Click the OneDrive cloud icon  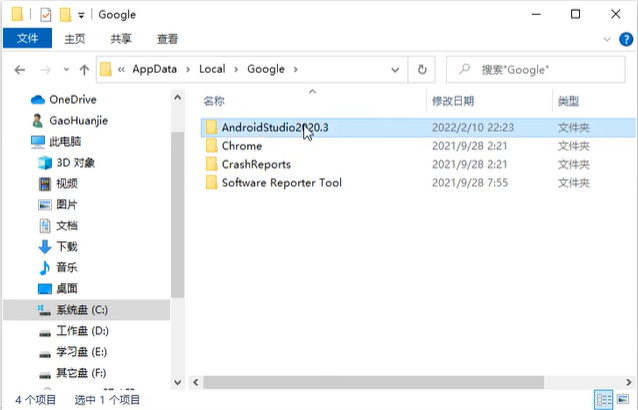(38, 100)
